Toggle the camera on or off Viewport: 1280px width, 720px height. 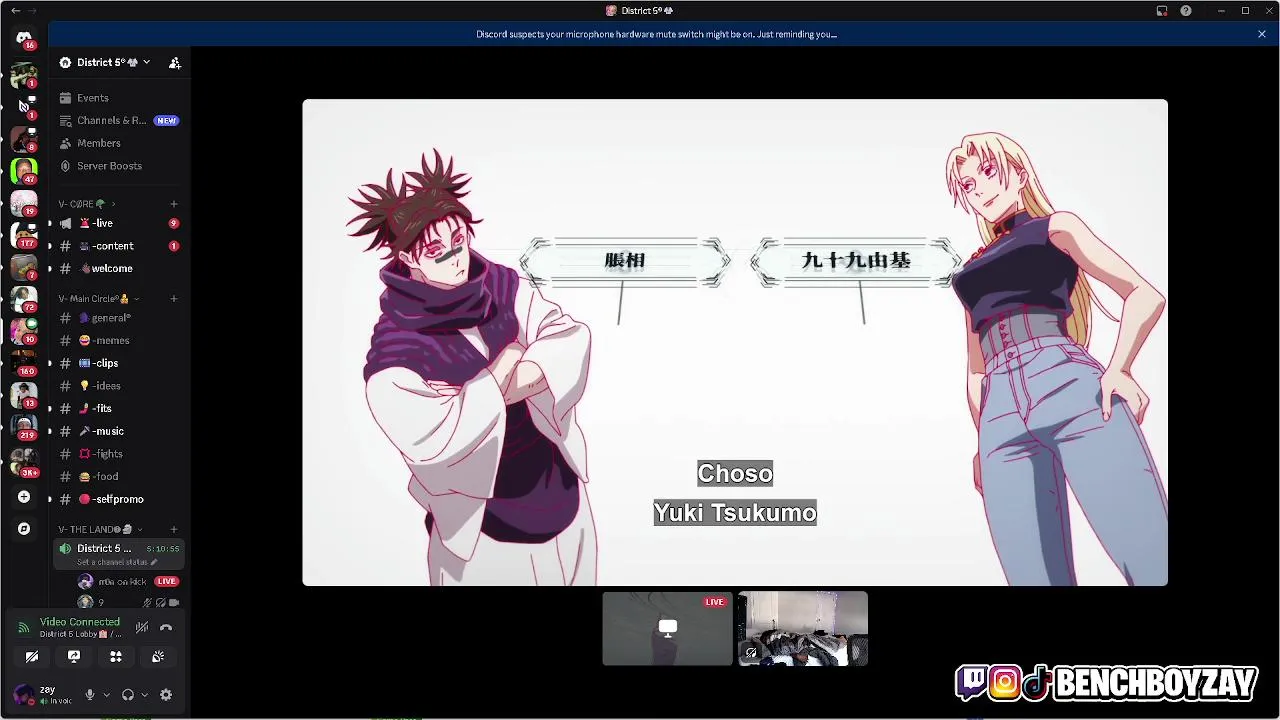click(x=32, y=657)
